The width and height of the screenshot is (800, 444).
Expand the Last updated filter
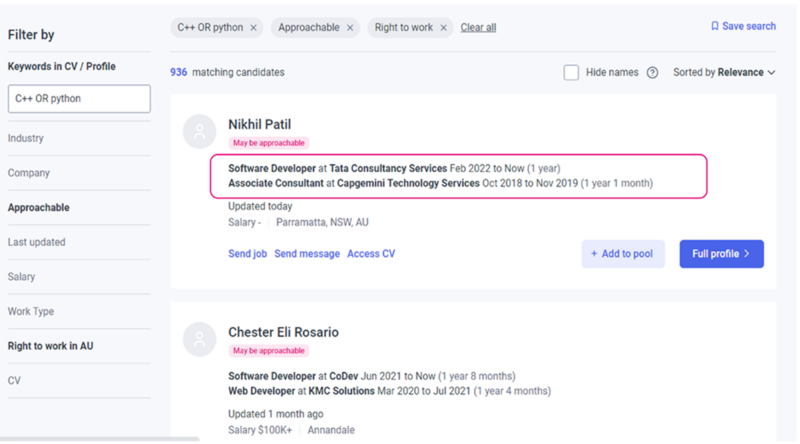click(x=35, y=242)
